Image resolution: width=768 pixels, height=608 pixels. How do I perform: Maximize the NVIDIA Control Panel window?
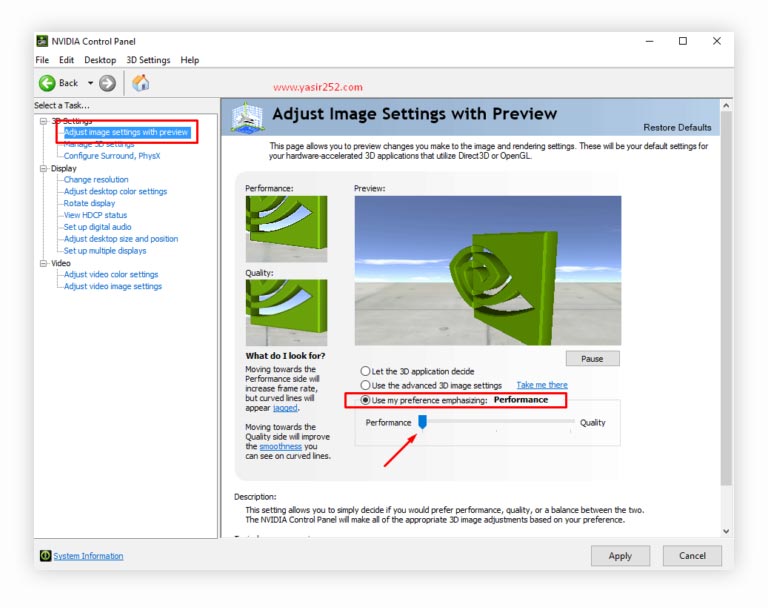pyautogui.click(x=683, y=41)
